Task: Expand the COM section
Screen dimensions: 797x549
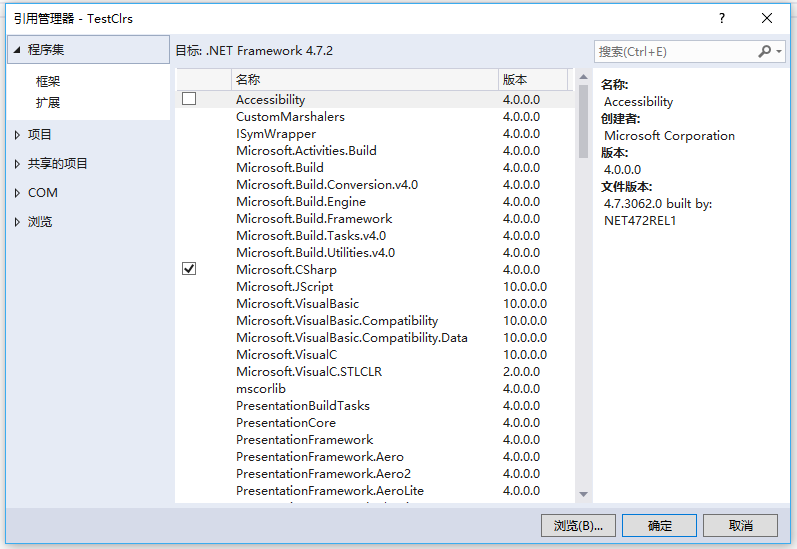Action: pos(17,193)
